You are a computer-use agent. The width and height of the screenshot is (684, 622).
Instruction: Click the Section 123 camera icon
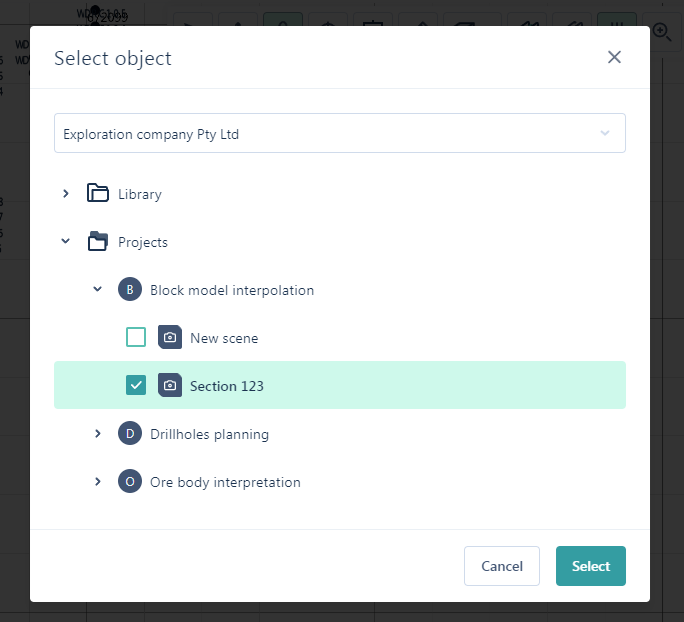point(170,386)
